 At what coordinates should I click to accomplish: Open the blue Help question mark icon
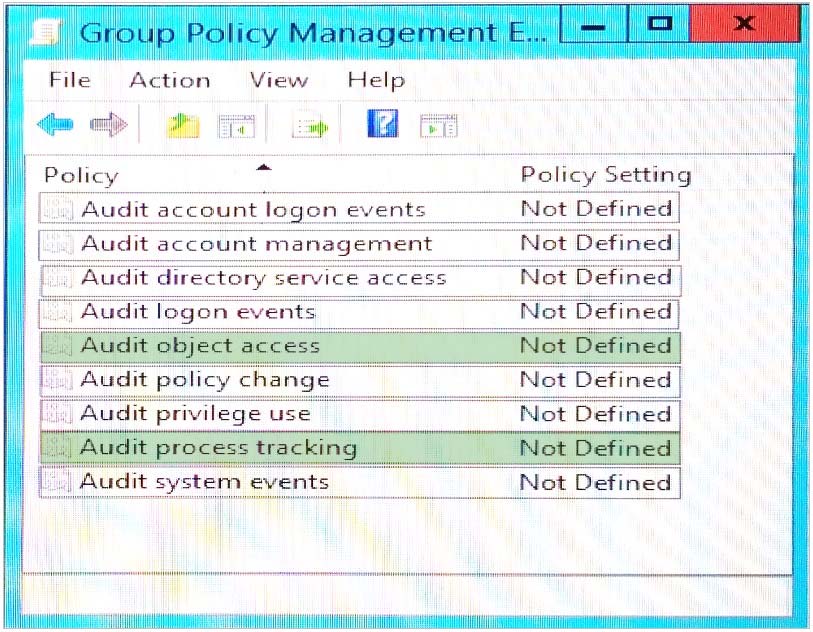pos(383,124)
